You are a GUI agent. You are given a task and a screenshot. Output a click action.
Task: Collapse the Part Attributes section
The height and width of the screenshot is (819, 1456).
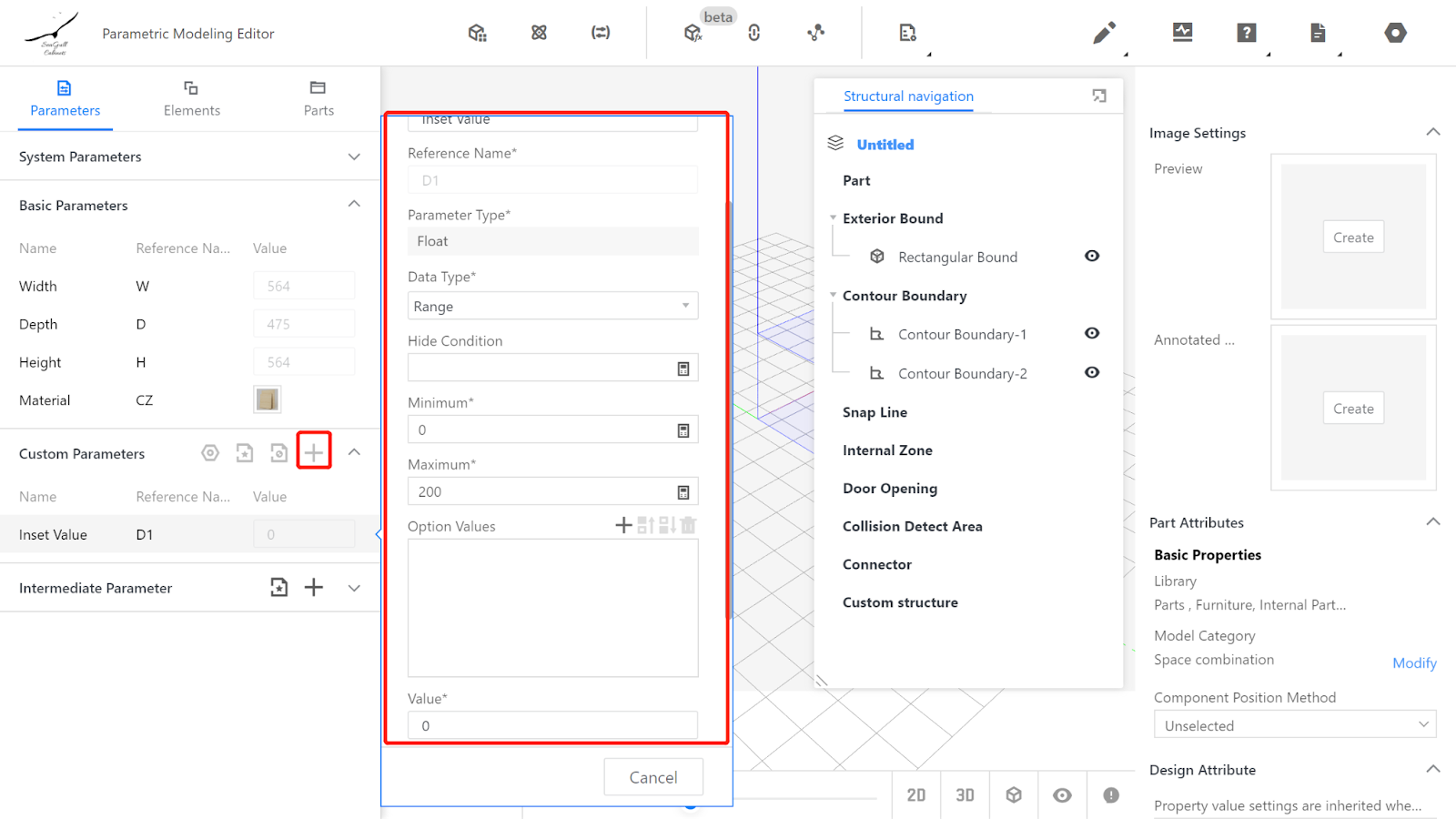pos(1433,522)
